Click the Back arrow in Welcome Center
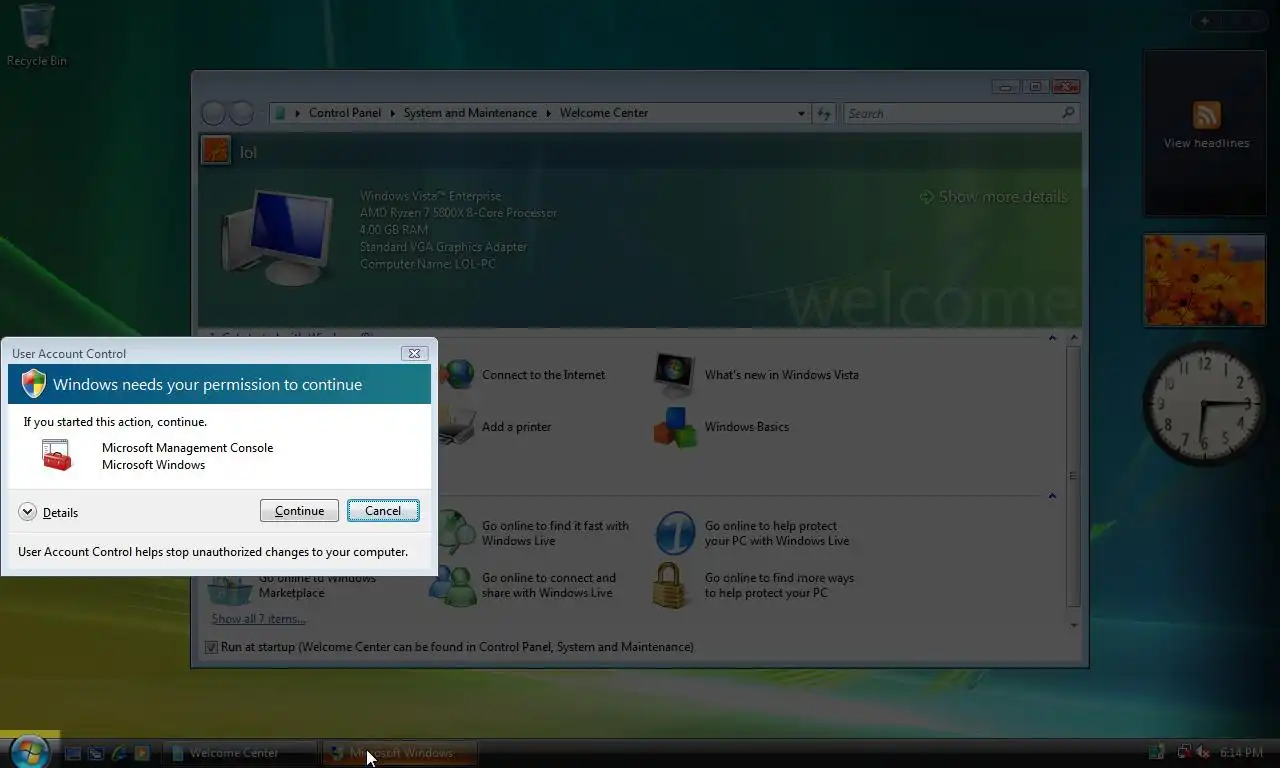The width and height of the screenshot is (1280, 768). pos(213,113)
